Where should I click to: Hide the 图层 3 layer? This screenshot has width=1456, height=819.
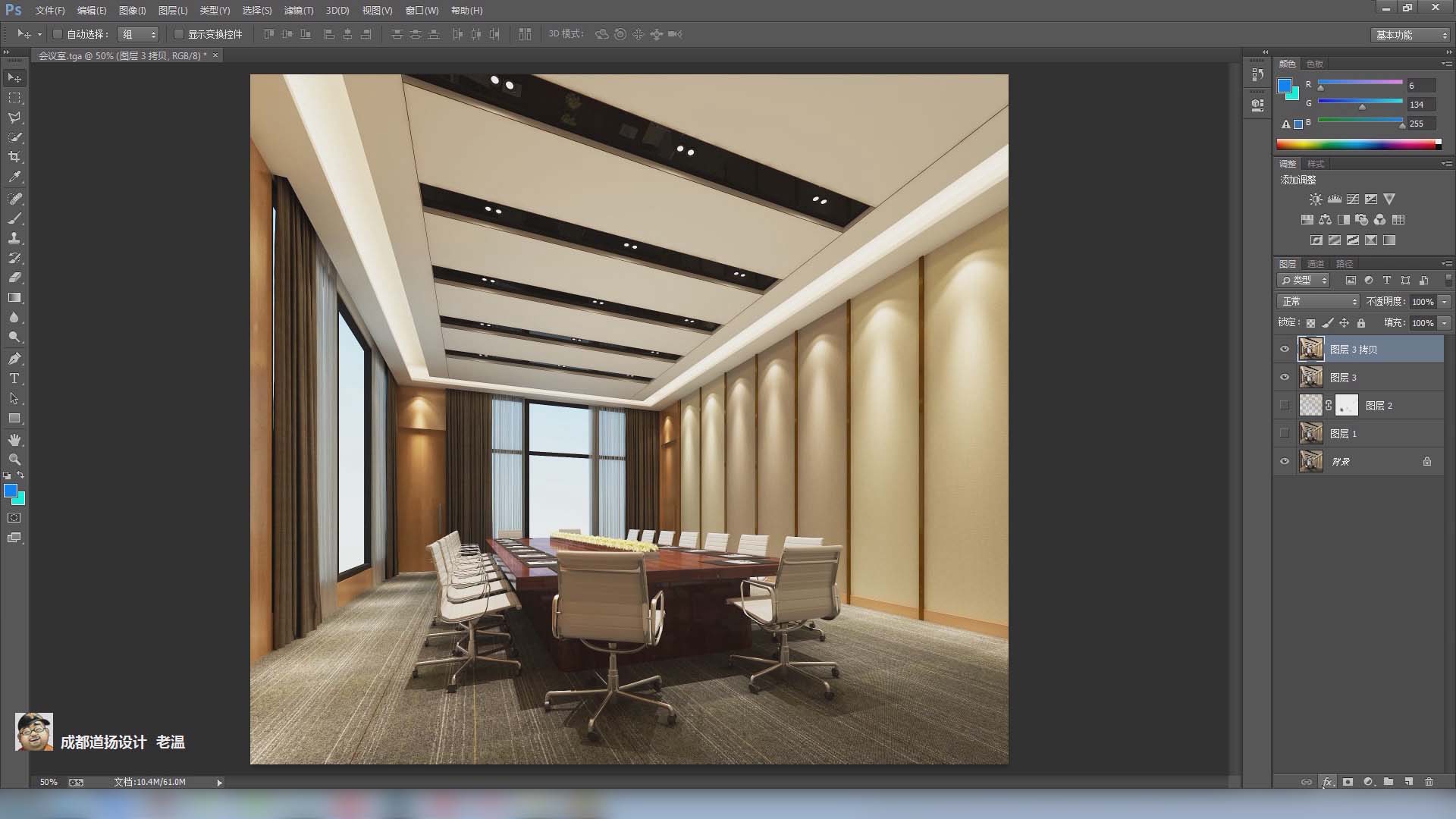point(1285,378)
